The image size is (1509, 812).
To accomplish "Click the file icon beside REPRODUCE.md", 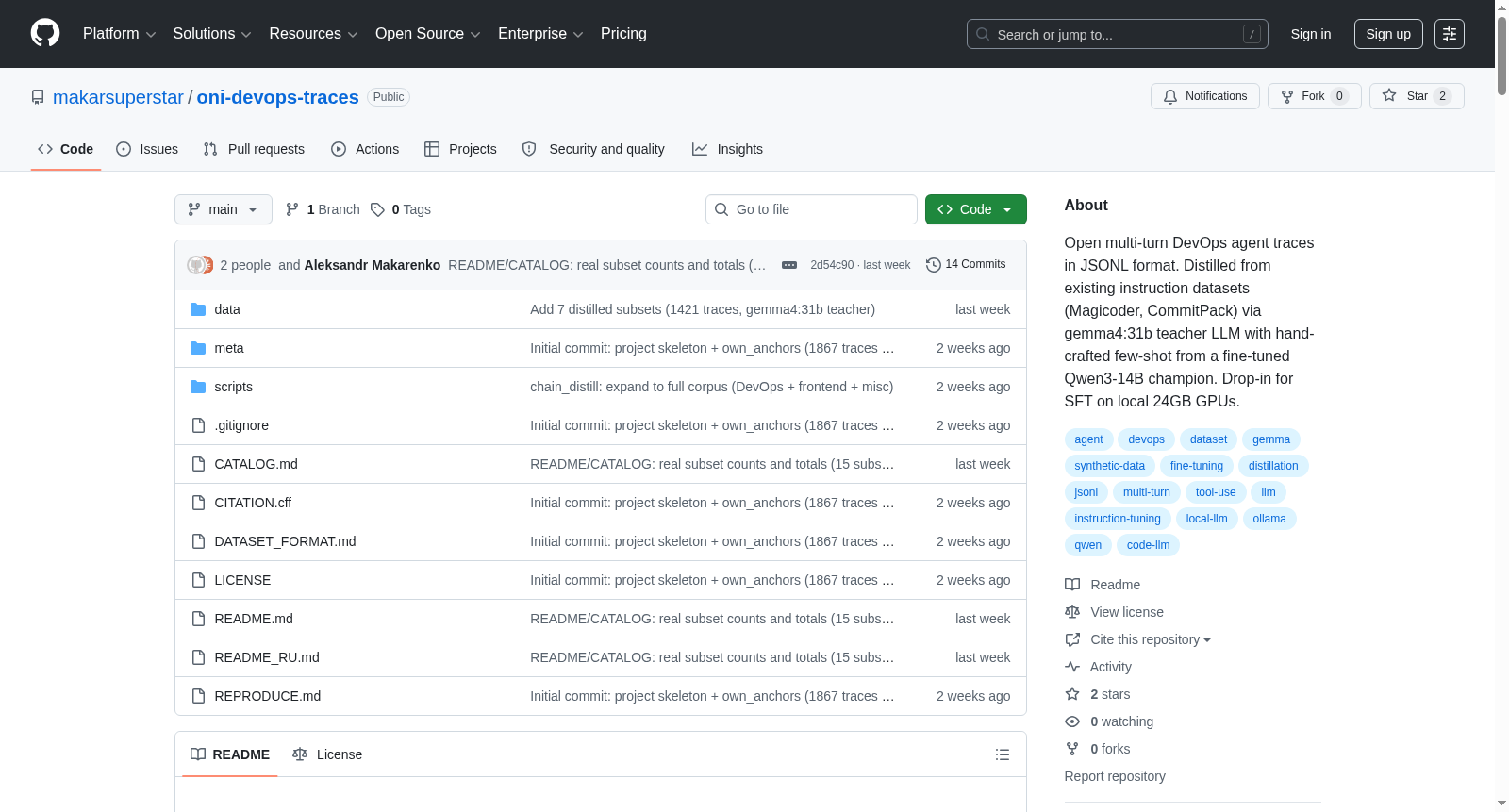I will (198, 696).
